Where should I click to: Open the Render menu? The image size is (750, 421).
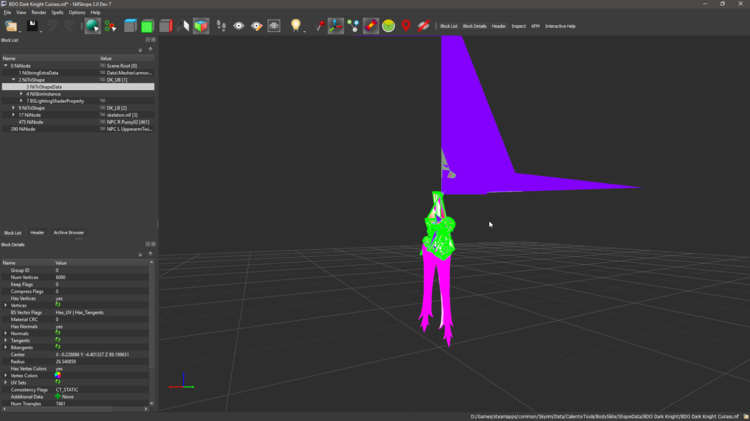click(x=39, y=12)
